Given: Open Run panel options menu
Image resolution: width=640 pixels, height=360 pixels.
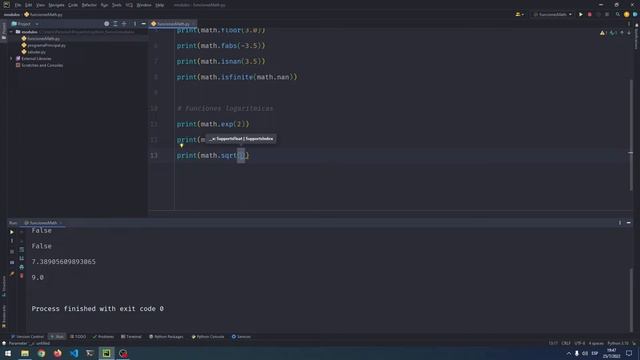Looking at the screenshot, I should (x=620, y=222).
